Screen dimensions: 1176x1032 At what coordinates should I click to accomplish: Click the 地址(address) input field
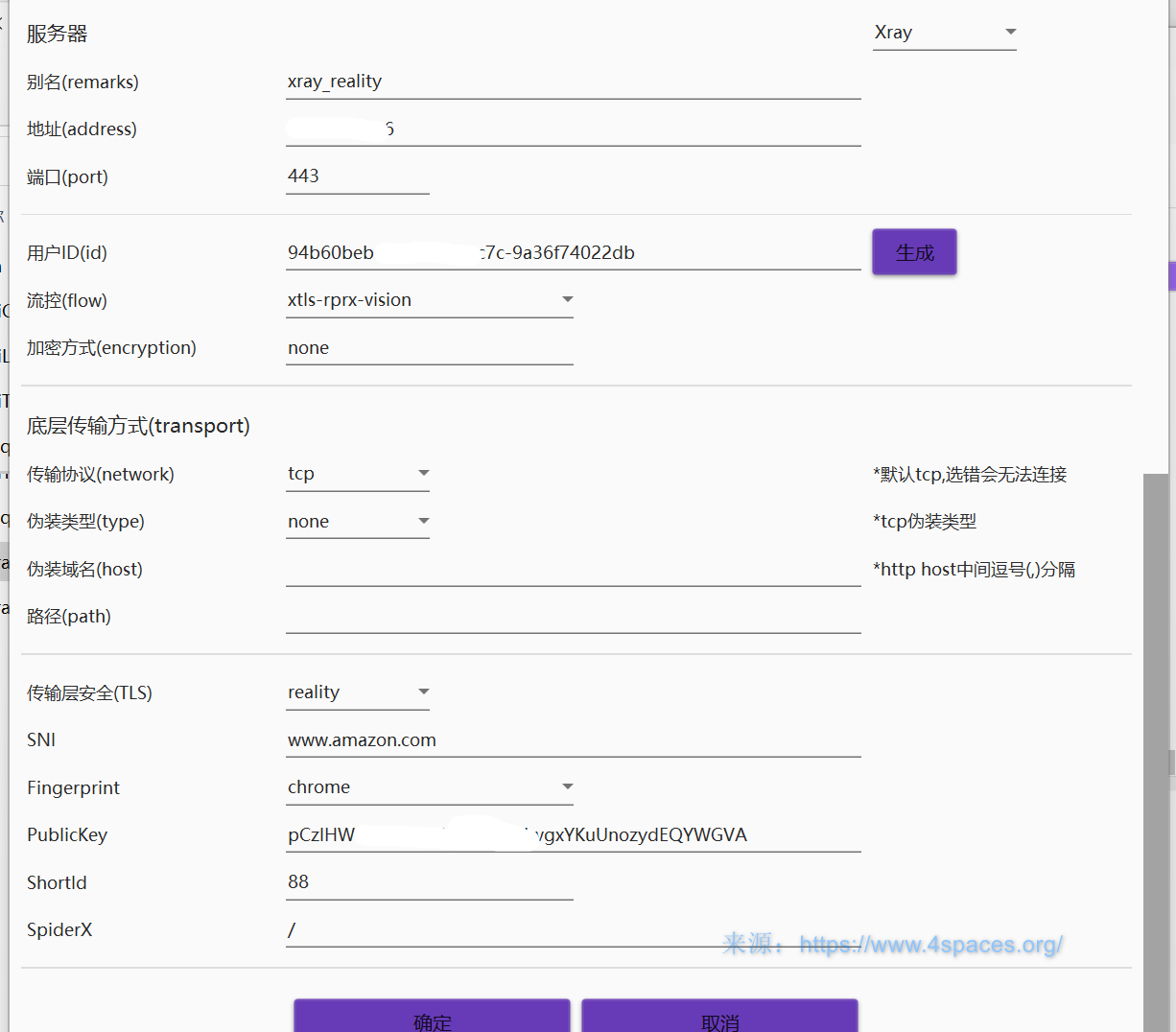tap(573, 129)
